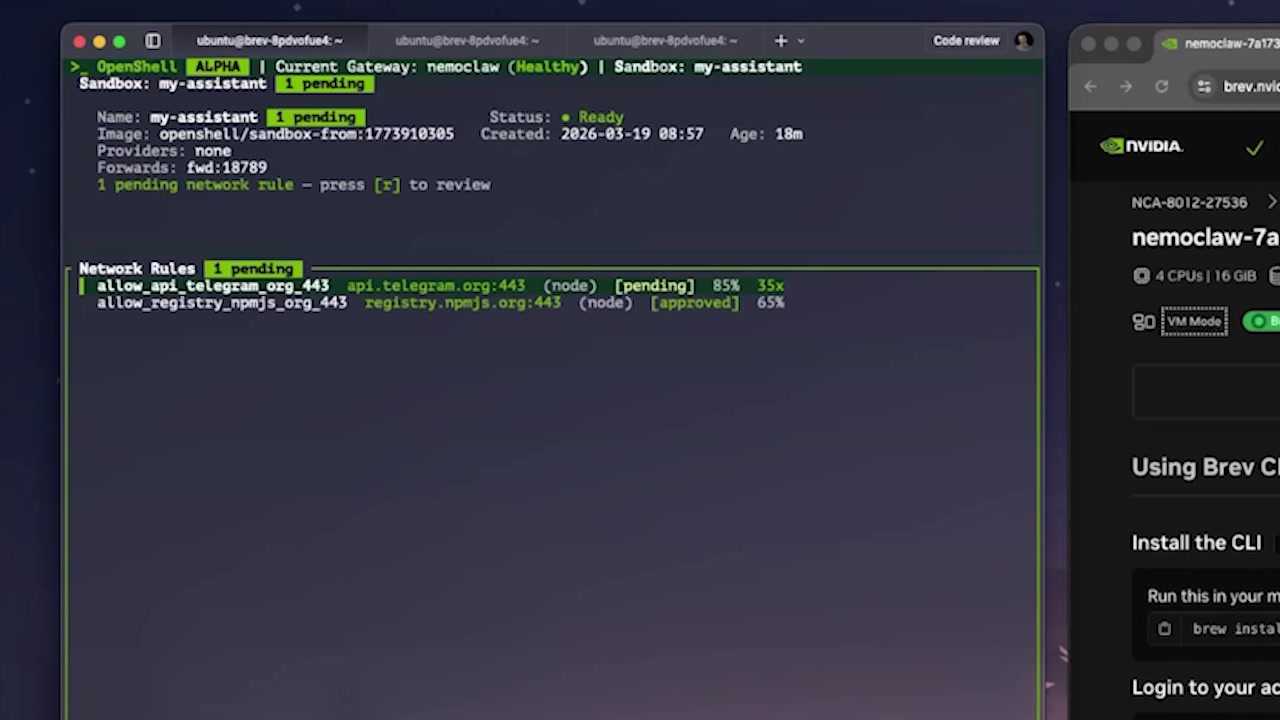Screen dimensions: 1280x720
Task: Open the new tab dropdown chevron
Action: coord(800,41)
